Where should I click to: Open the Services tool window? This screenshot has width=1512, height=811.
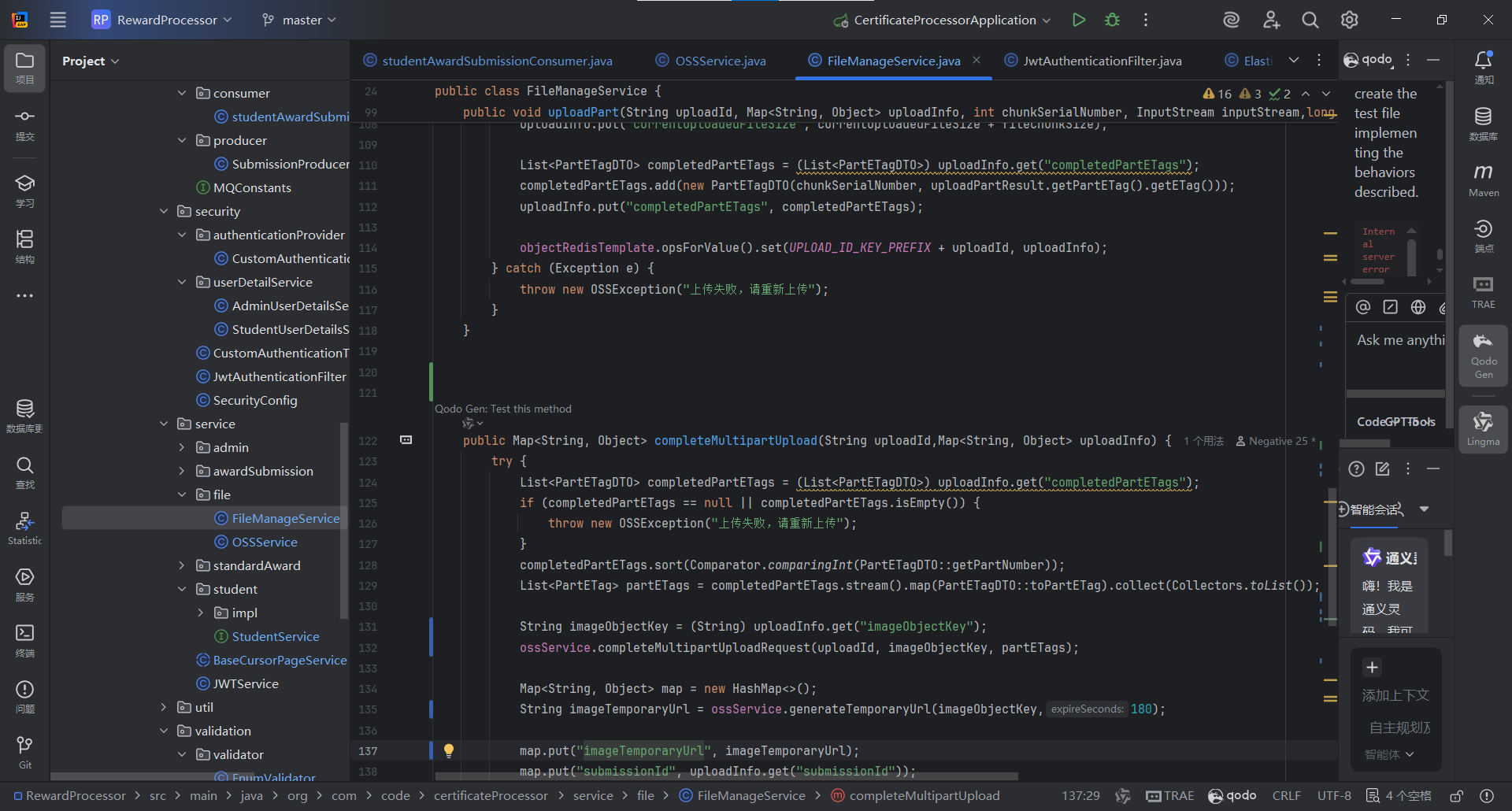coord(24,585)
